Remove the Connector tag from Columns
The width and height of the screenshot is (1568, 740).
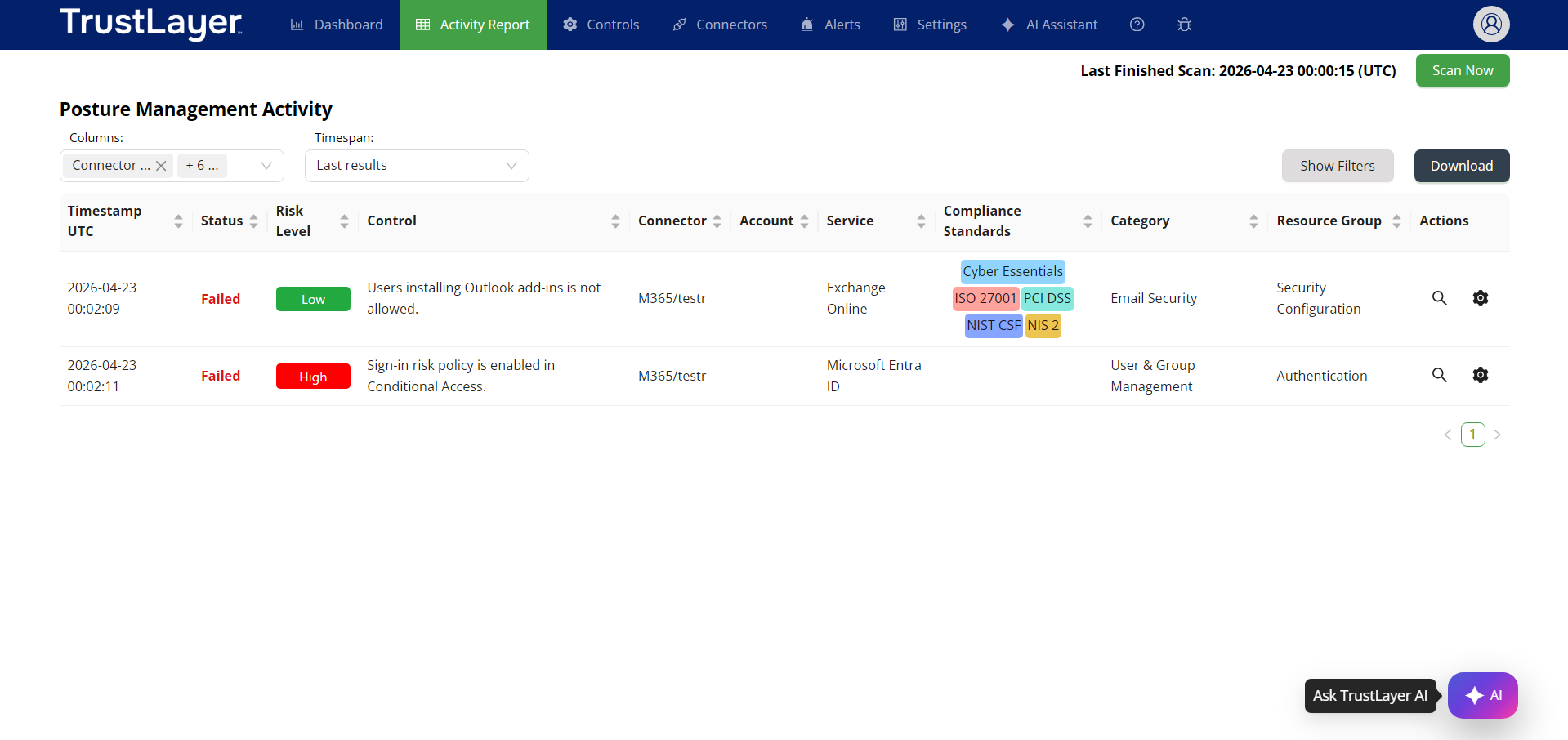coord(161,166)
